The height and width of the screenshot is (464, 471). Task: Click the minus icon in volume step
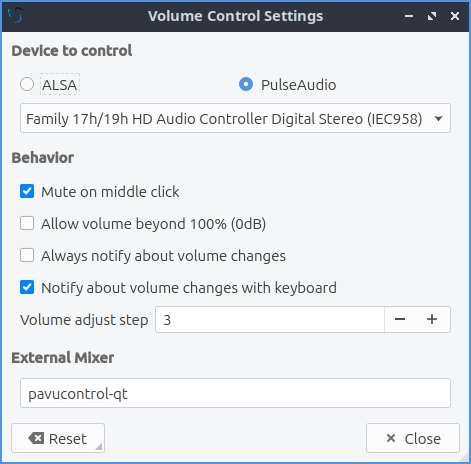click(400, 319)
